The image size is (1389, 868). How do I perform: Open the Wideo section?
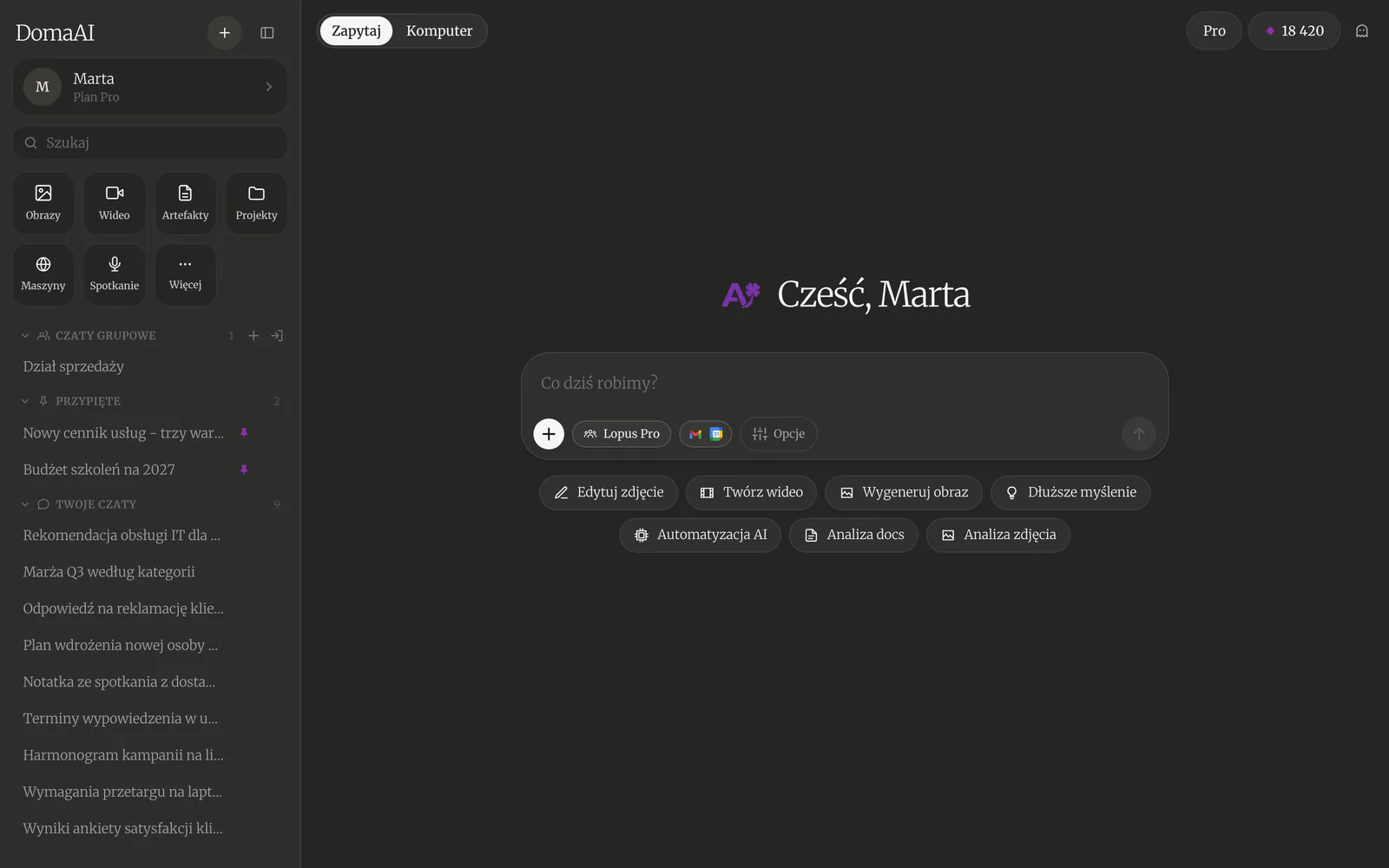pyautogui.click(x=115, y=203)
